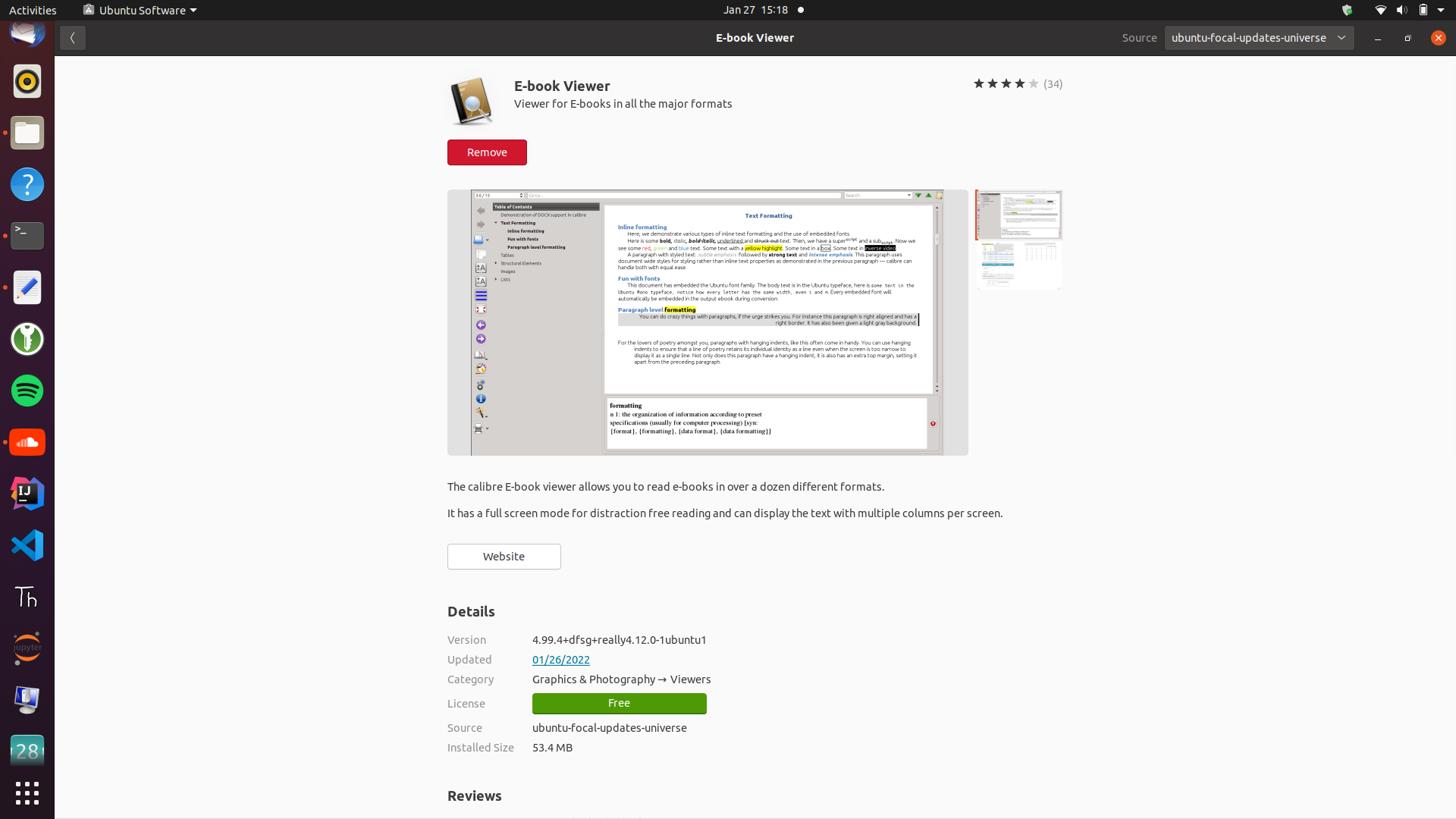Image resolution: width=1456 pixels, height=819 pixels.
Task: Open the clock and calendar menu
Action: coord(755,10)
